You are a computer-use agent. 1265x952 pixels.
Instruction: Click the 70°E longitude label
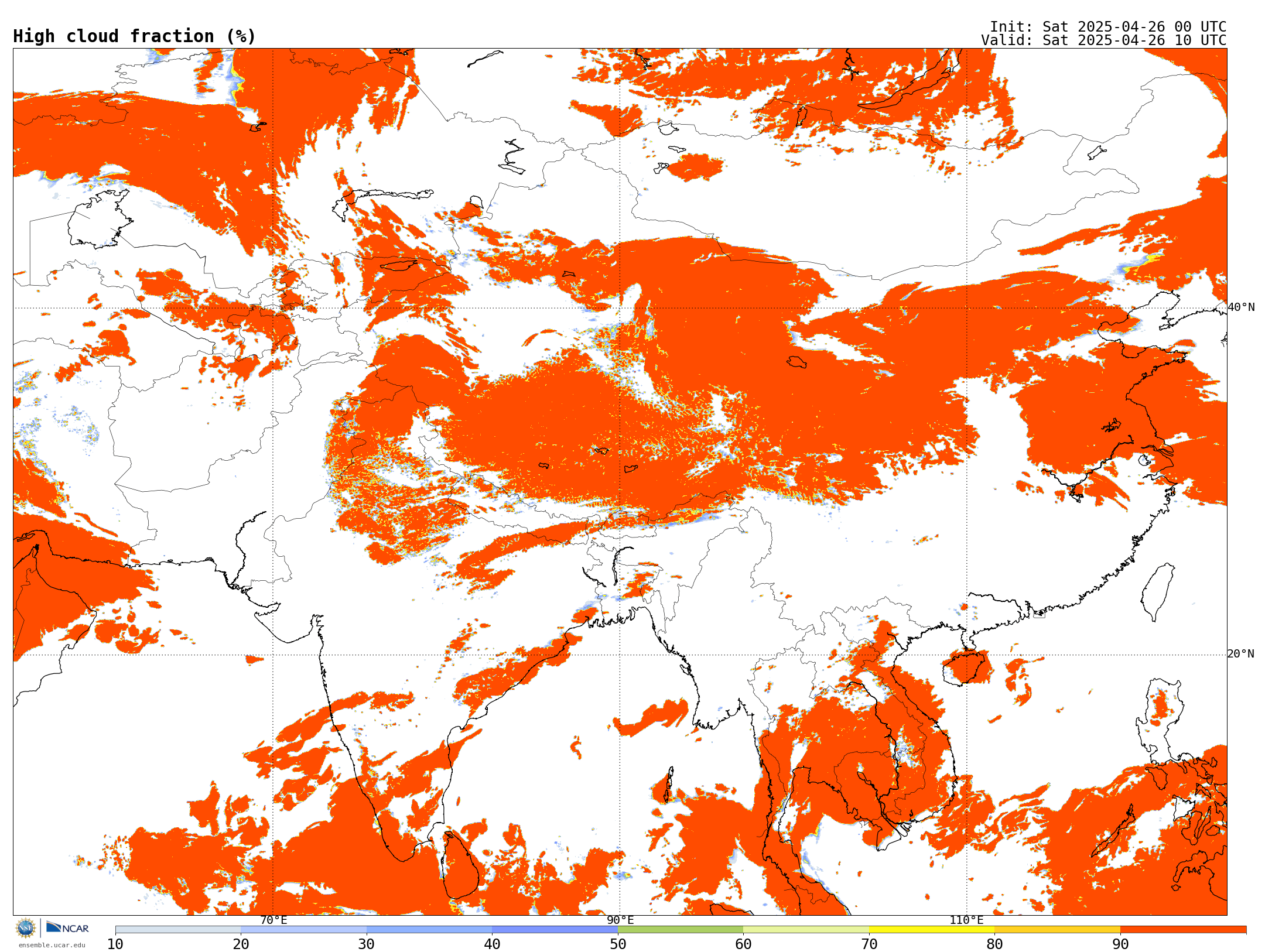click(273, 920)
